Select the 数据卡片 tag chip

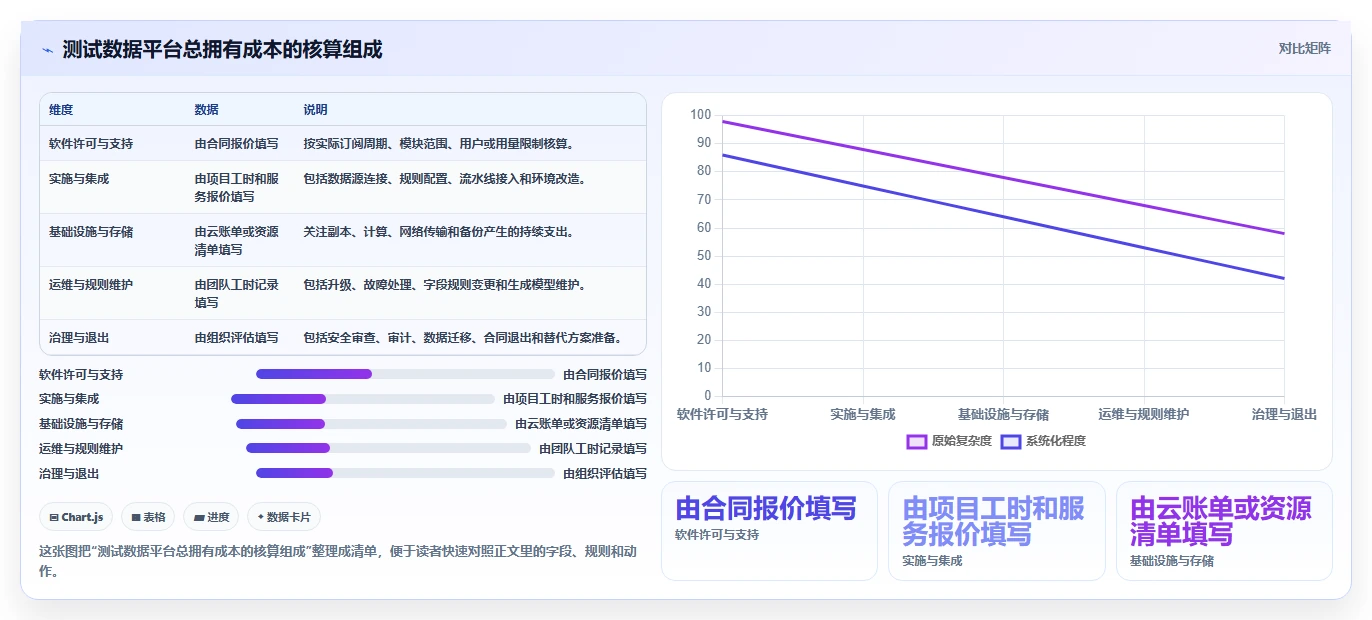click(x=284, y=517)
